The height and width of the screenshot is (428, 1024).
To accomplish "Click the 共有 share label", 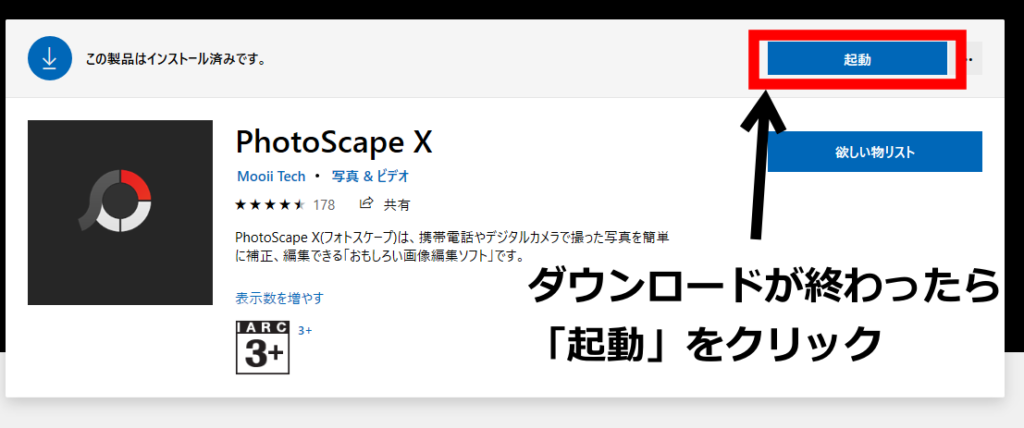I will 397,205.
